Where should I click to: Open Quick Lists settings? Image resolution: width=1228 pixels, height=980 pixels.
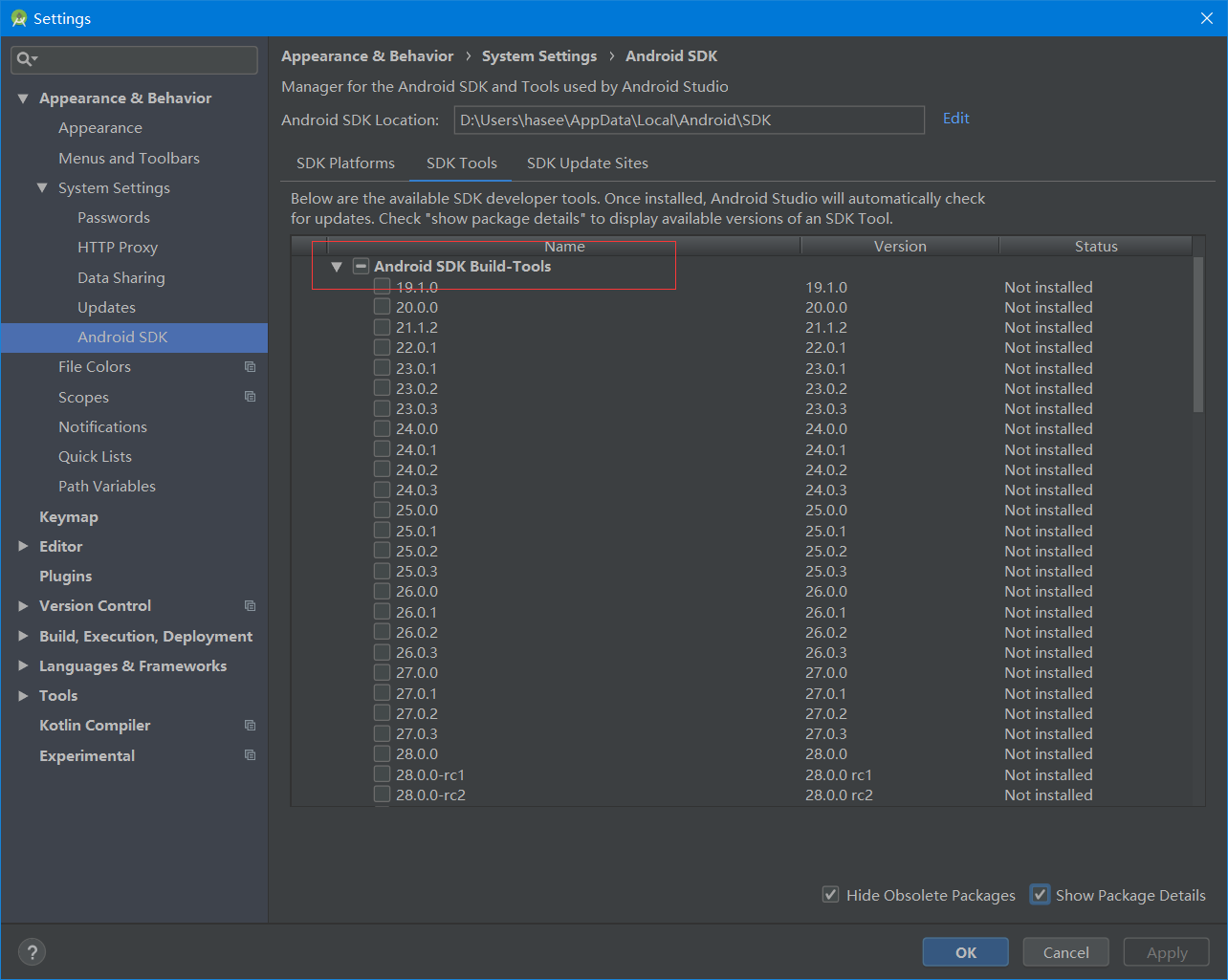(x=95, y=457)
